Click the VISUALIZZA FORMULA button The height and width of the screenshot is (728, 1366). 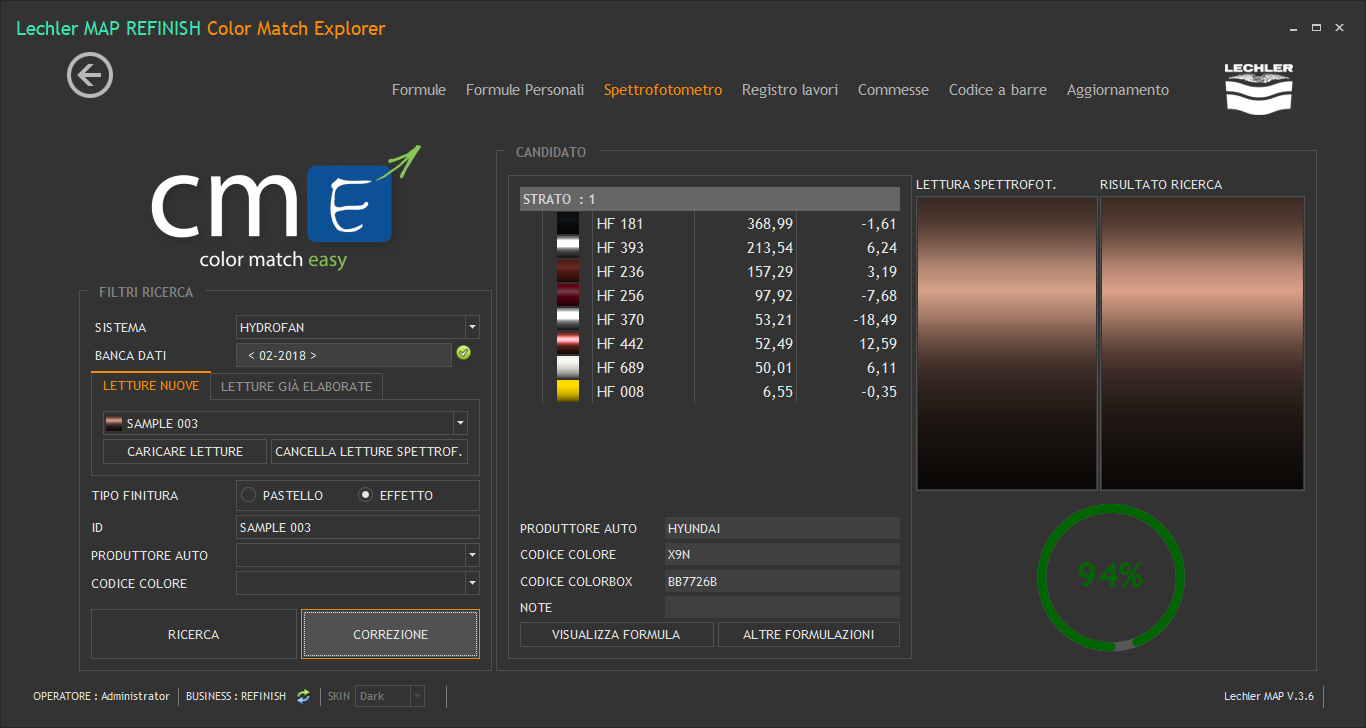[616, 635]
